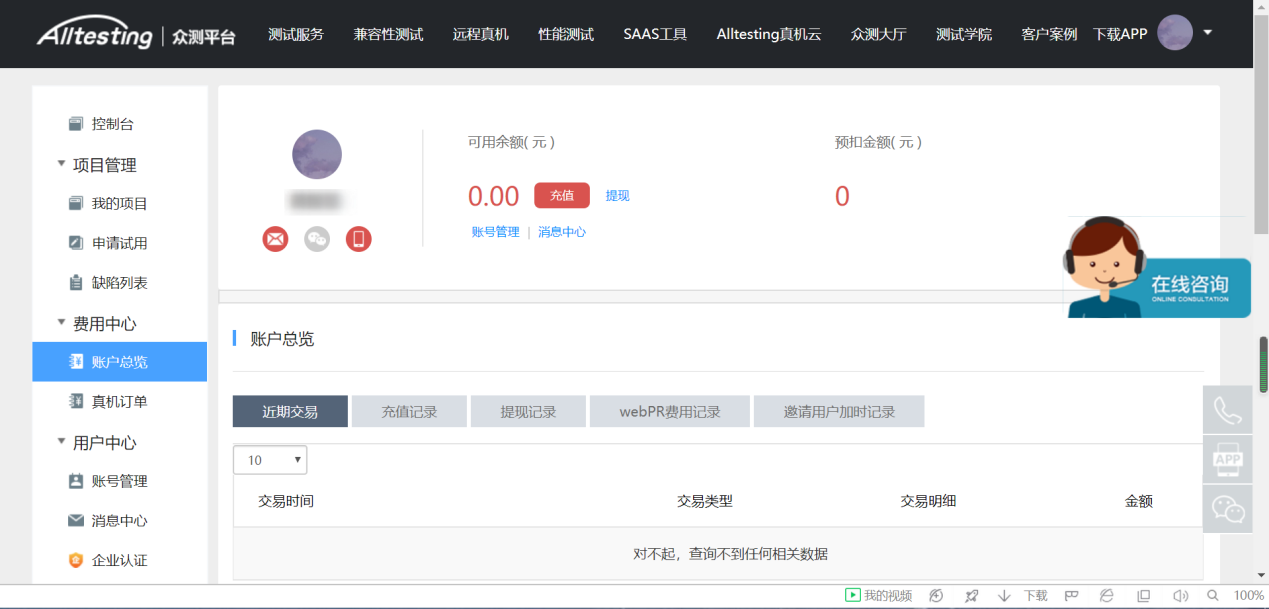The height and width of the screenshot is (609, 1269).
Task: Click the gray WeChat icon under avatar
Action: pos(317,239)
